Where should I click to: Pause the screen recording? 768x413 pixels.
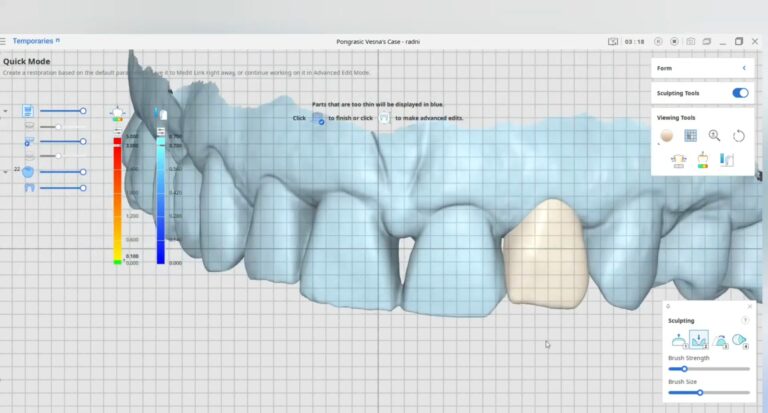tap(658, 42)
